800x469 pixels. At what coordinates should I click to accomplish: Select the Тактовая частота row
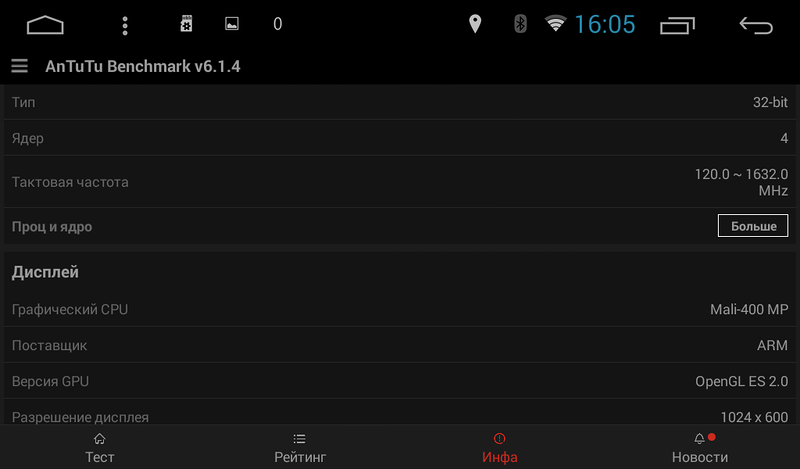[x=400, y=182]
